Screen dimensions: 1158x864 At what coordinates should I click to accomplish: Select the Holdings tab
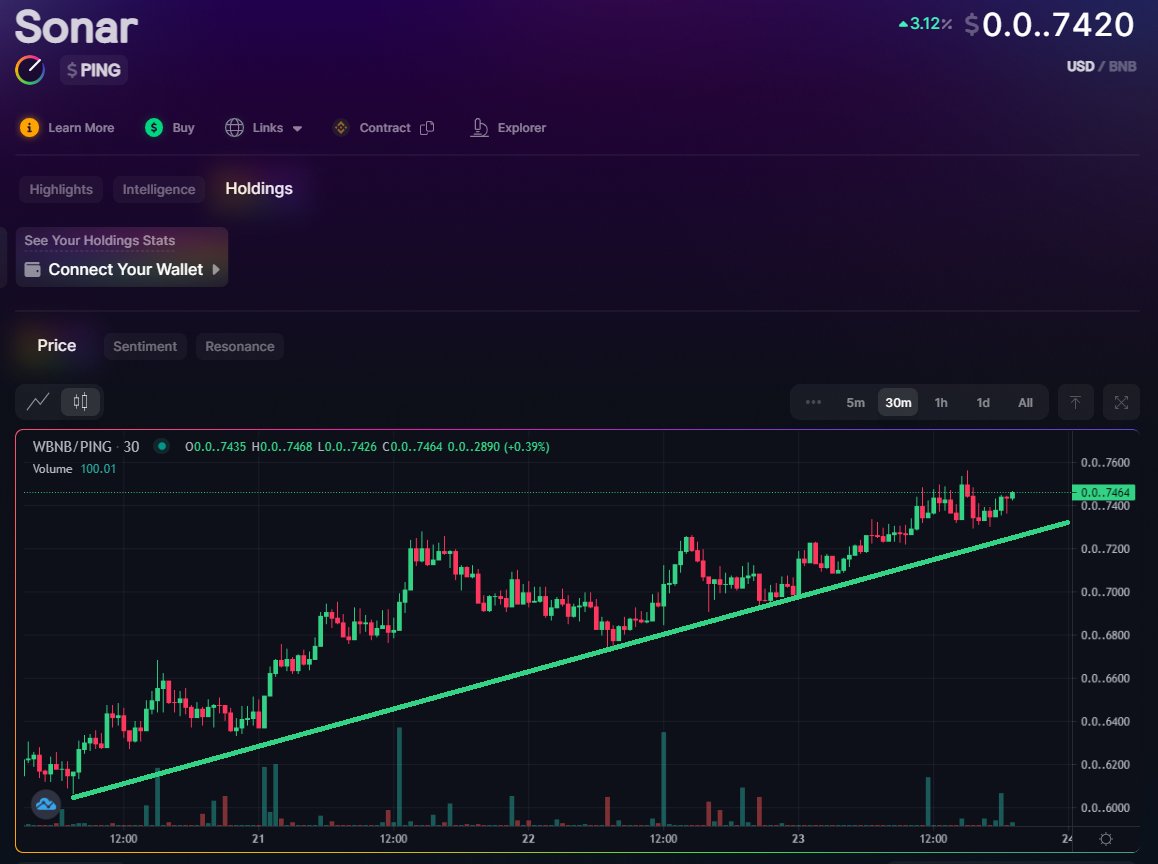click(x=258, y=188)
